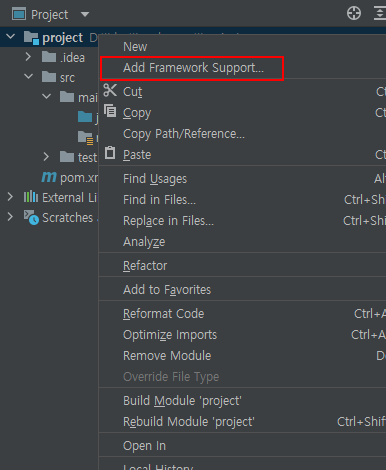Open the New submenu
The height and width of the screenshot is (470, 386).
243,47
